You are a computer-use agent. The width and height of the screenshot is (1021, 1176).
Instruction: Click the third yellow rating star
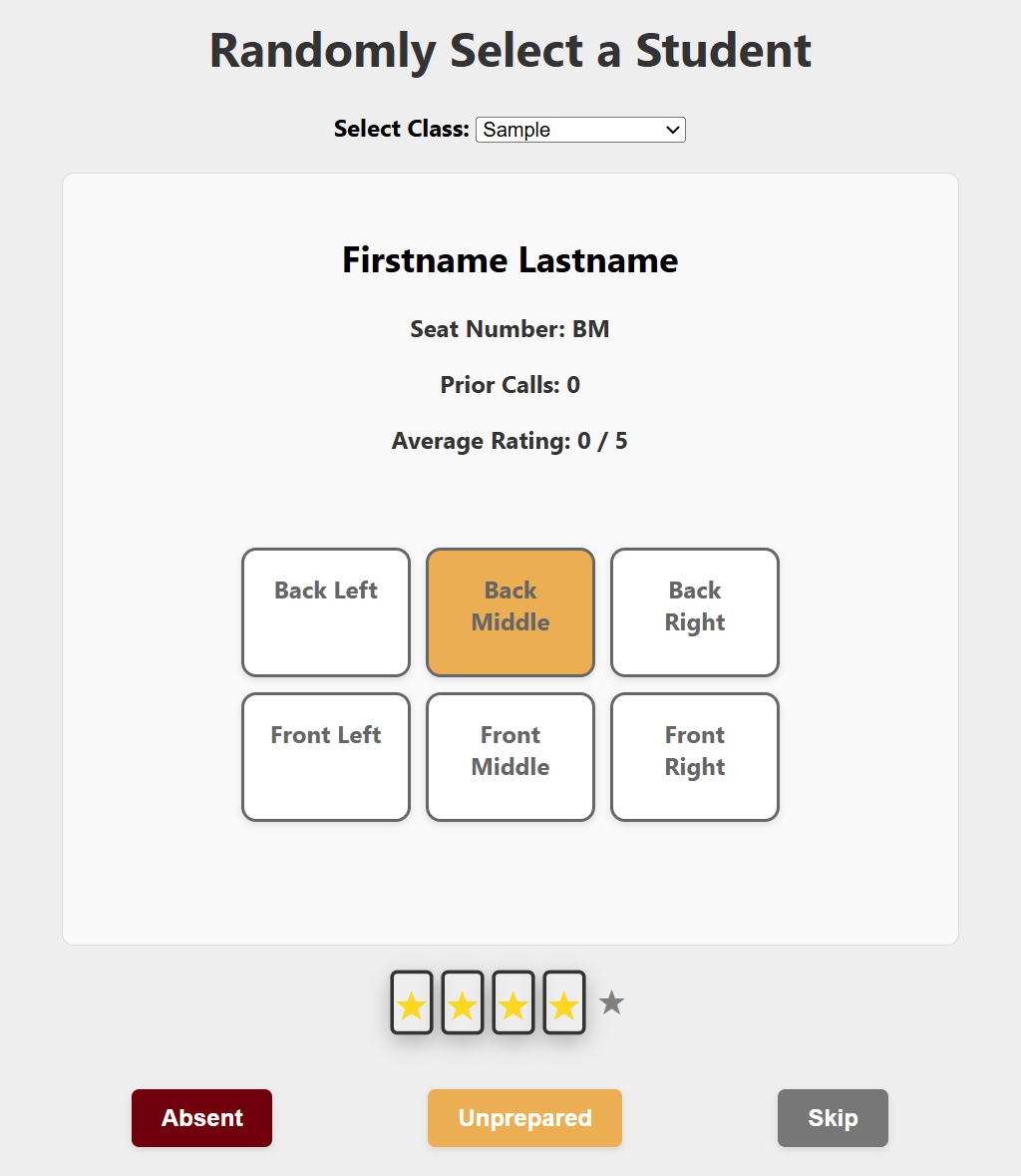(x=513, y=1002)
